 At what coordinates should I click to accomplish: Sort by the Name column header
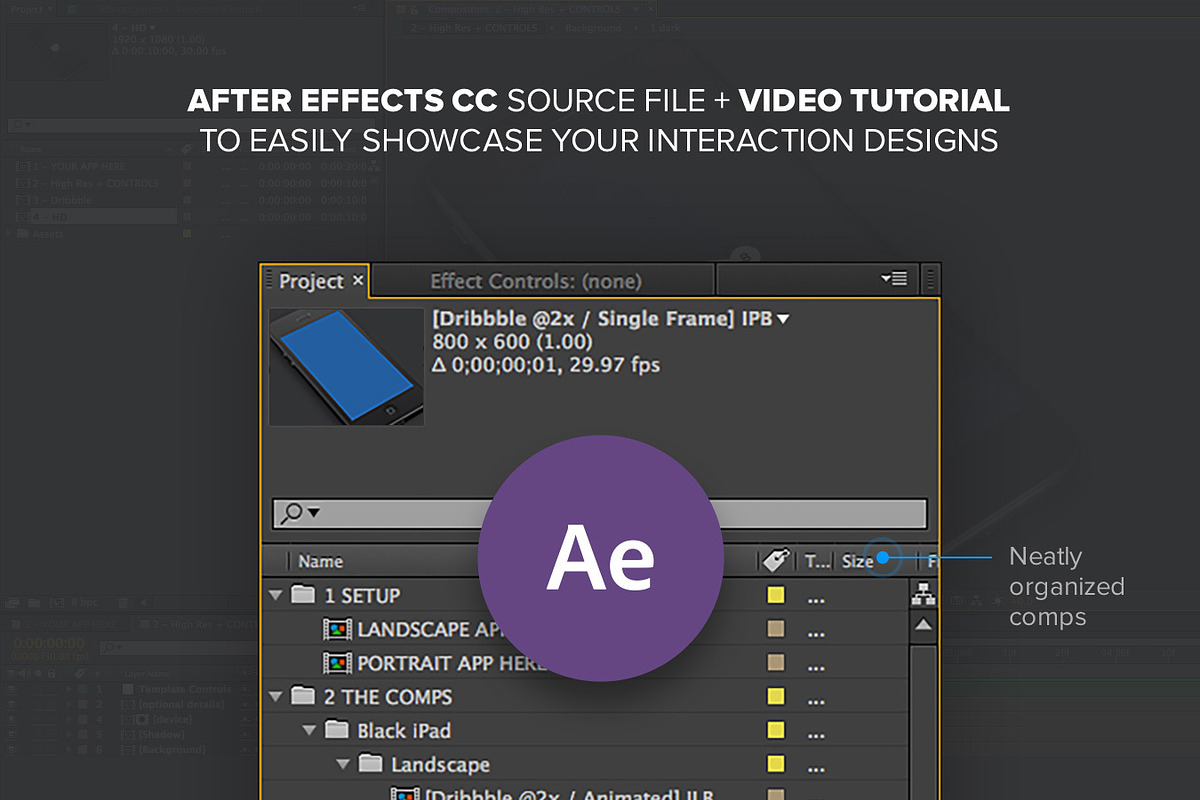click(320, 561)
